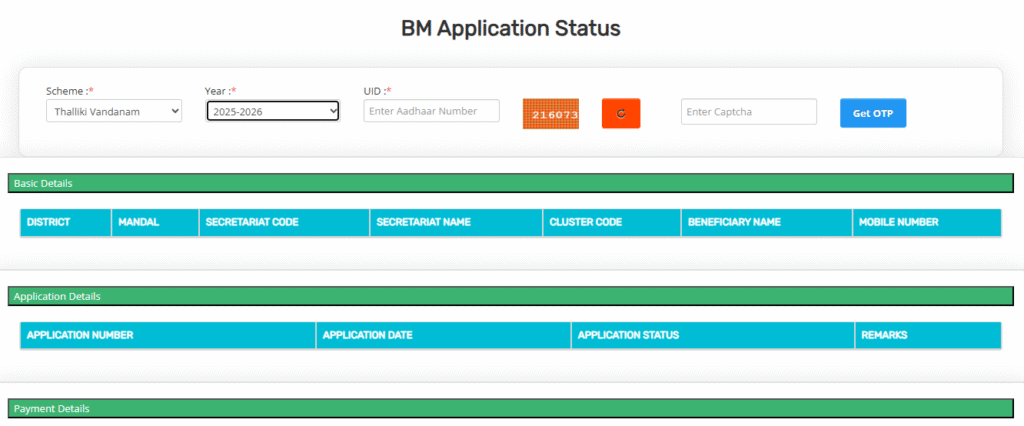Focus the Enter Captcha field
The height and width of the screenshot is (426, 1024).
point(749,112)
